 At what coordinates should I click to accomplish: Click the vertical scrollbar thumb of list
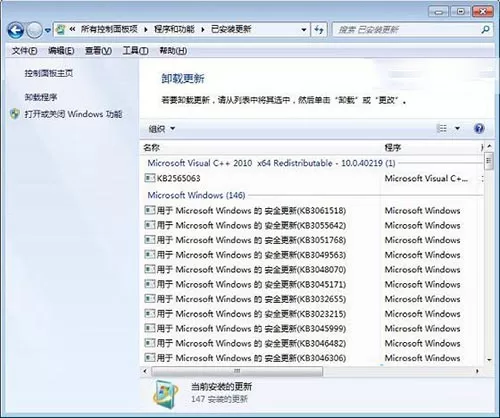(489, 161)
